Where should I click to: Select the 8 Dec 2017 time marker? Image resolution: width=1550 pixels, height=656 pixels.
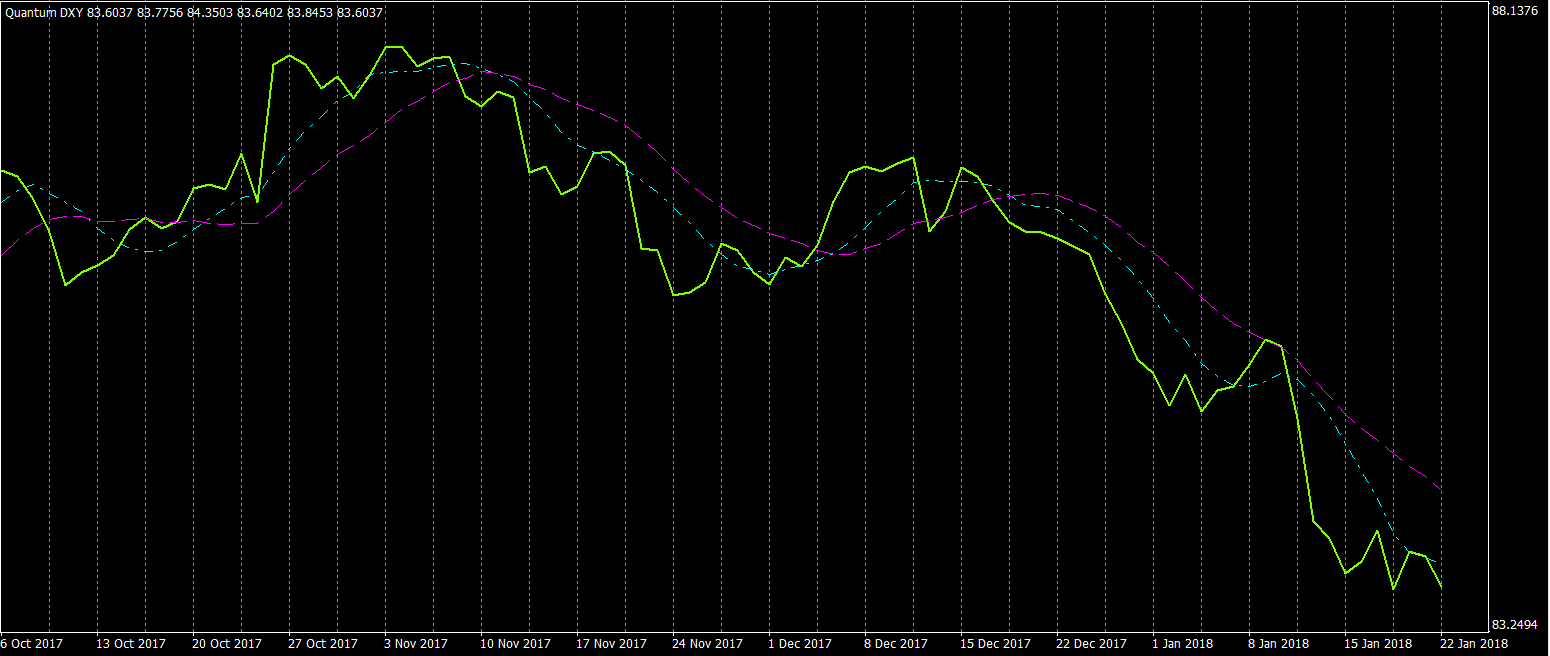click(x=896, y=644)
